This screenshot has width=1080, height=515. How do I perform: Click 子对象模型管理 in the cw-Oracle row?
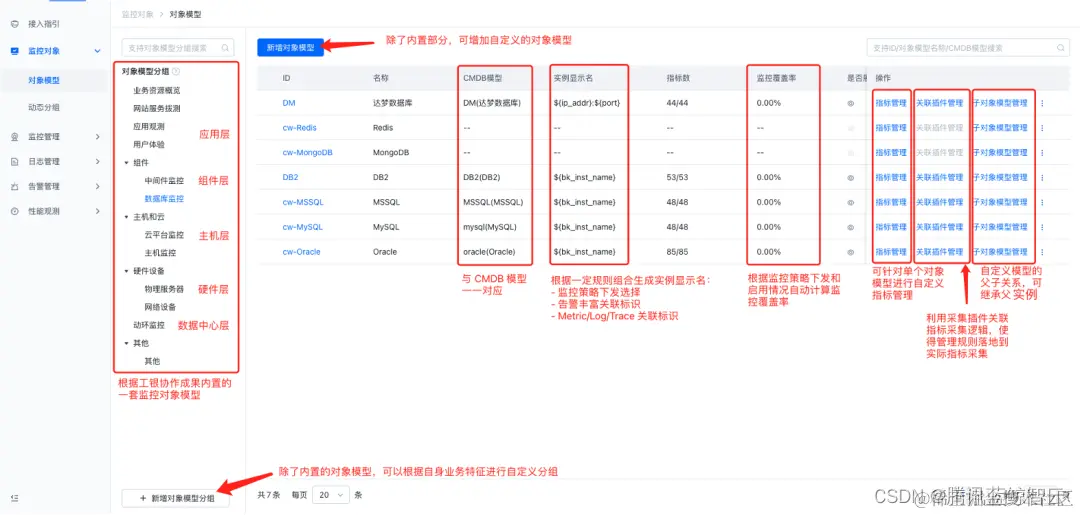[x=999, y=252]
